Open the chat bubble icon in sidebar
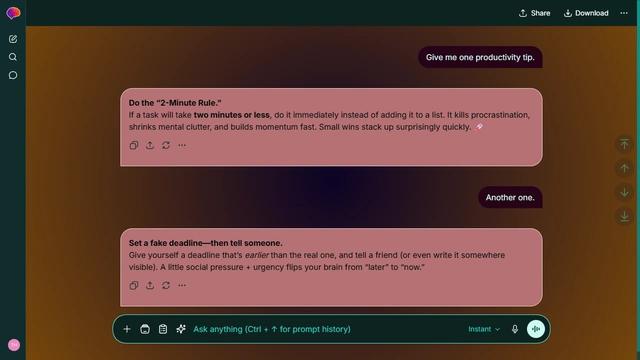640x360 pixels. [13, 75]
